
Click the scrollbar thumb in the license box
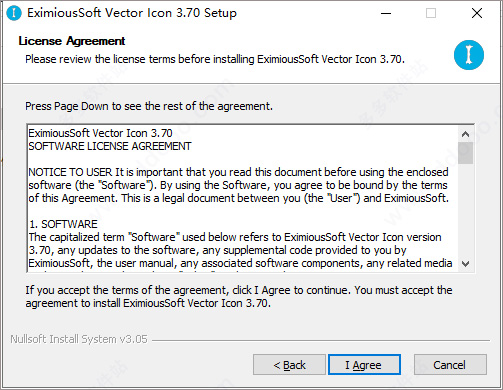(x=466, y=153)
